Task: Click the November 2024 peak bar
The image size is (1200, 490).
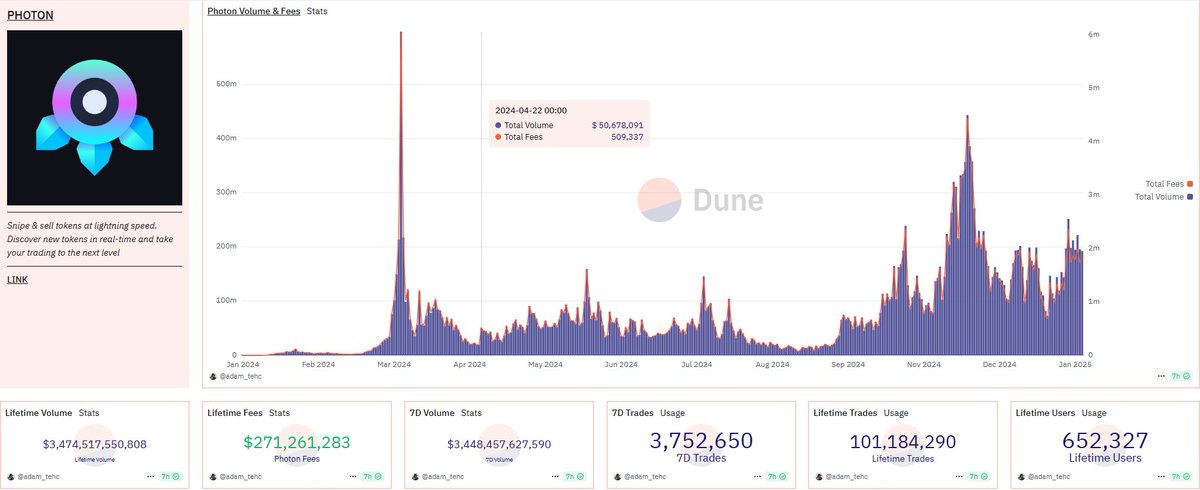Action: point(967,235)
